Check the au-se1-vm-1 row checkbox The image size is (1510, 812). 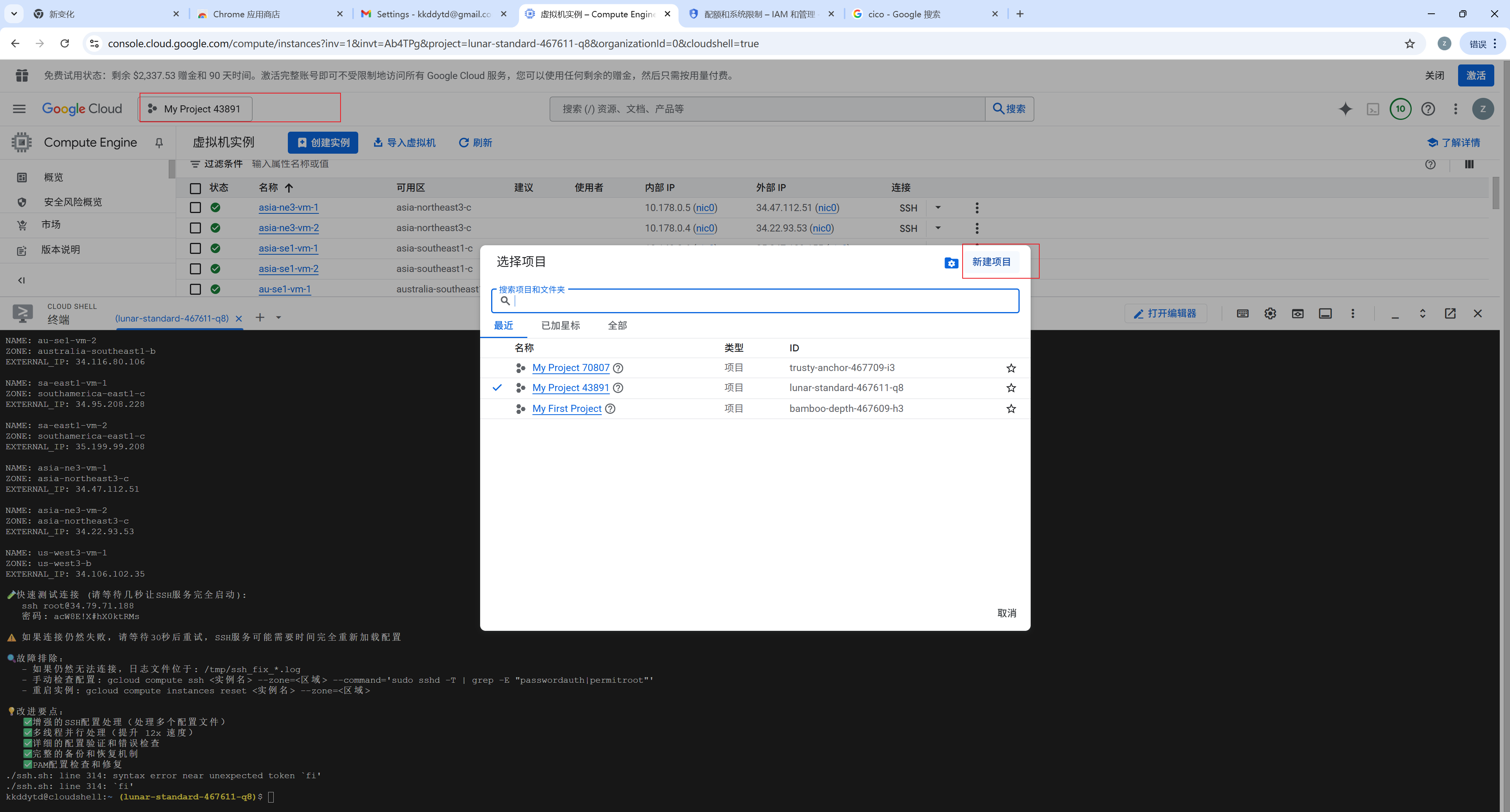[x=195, y=289]
